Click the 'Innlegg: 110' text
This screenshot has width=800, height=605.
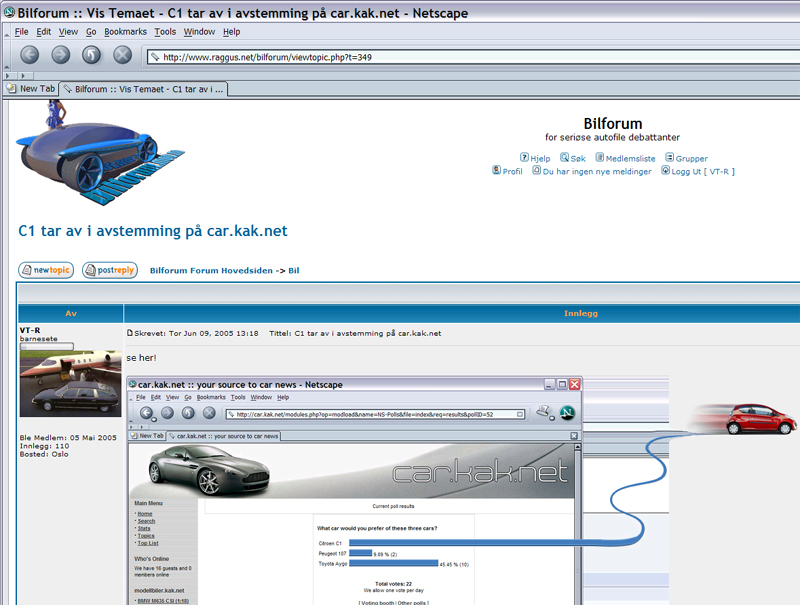44,446
